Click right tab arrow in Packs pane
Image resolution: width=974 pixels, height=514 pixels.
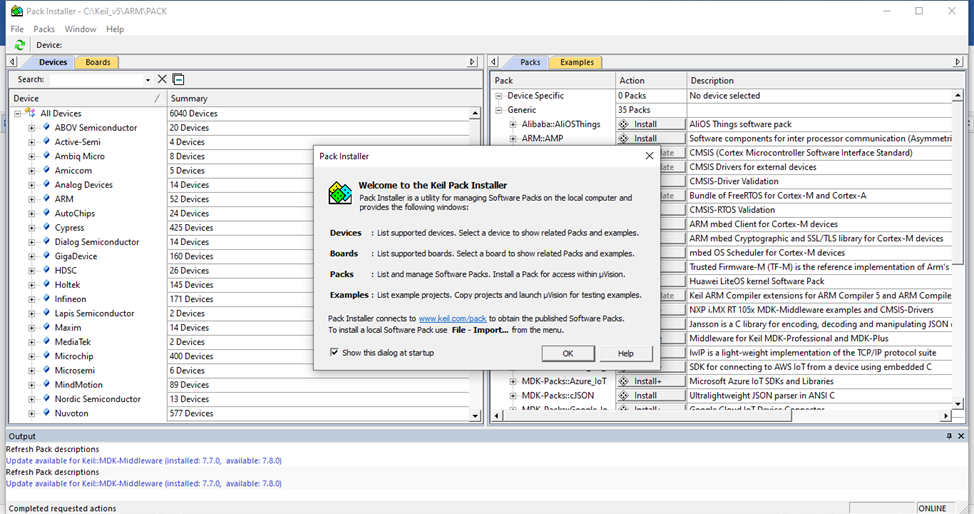tap(957, 62)
